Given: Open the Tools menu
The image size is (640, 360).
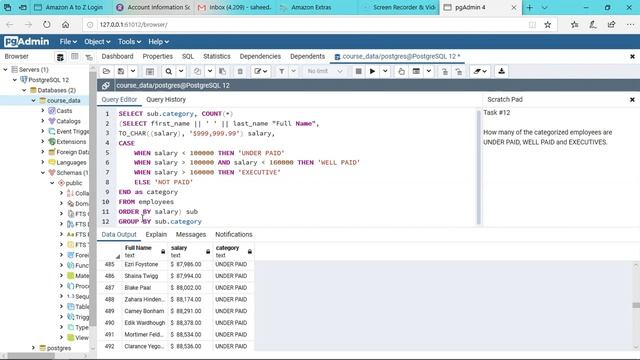Looking at the screenshot, I should pos(129,42).
